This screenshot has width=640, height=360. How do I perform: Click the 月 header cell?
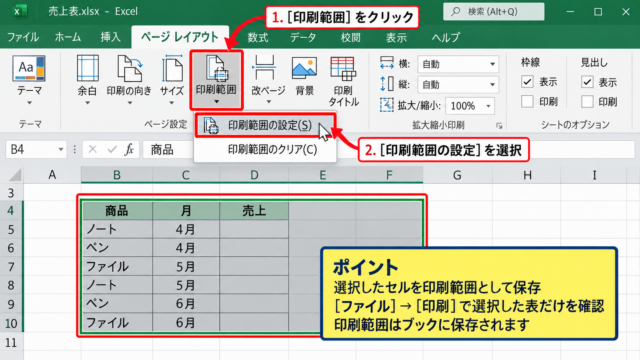(x=186, y=211)
